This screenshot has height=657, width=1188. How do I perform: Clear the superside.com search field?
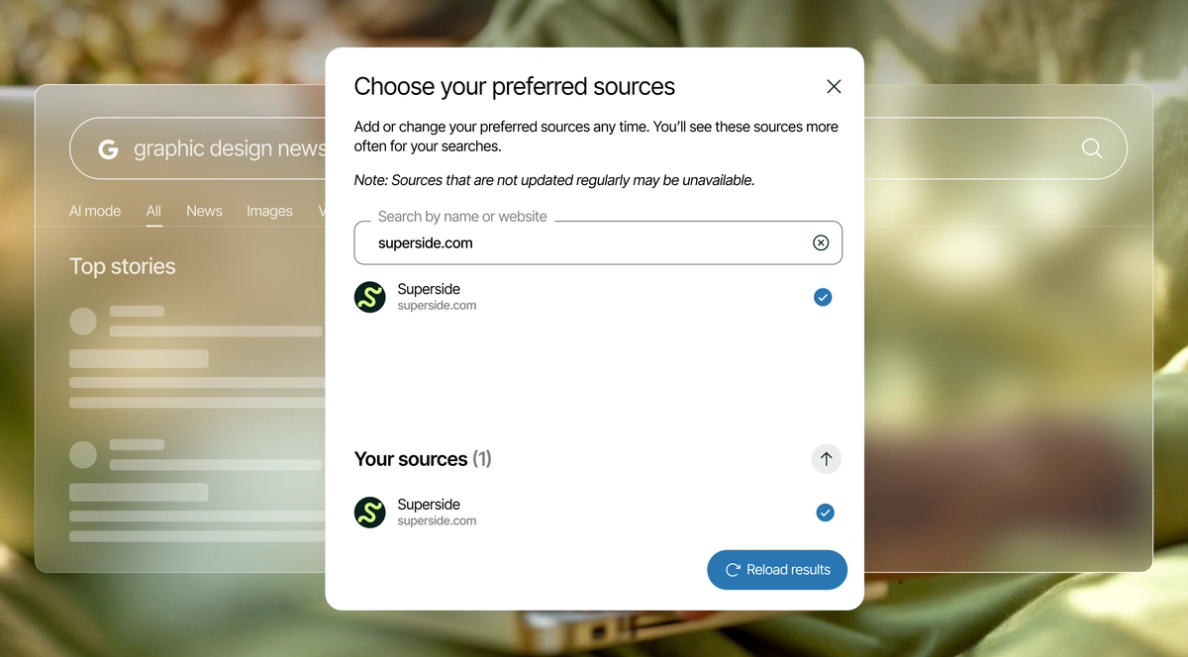(x=821, y=242)
